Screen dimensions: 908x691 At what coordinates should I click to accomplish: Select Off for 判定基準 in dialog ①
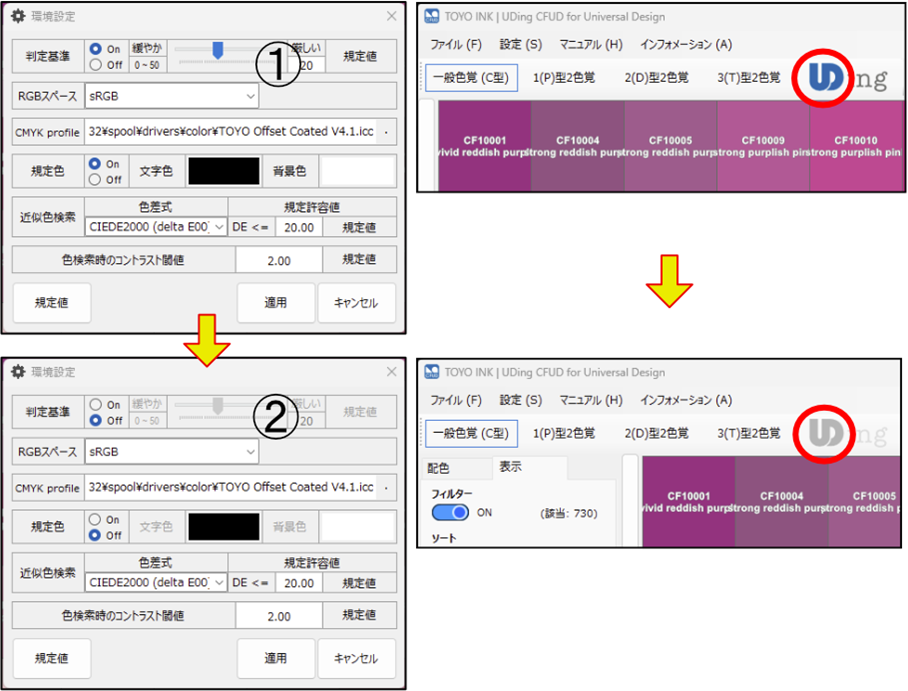(x=96, y=65)
